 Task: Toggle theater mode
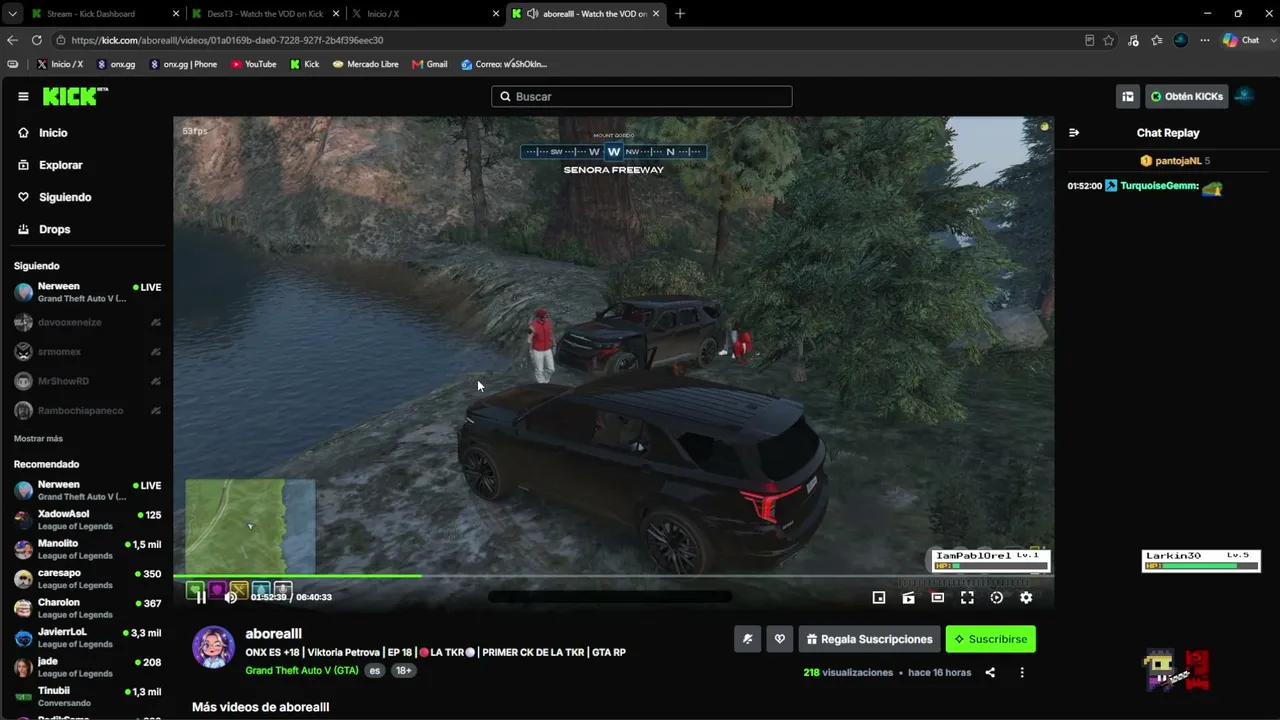point(938,597)
